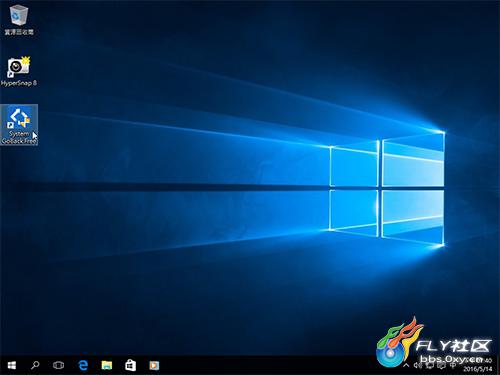
Task: Open the volume control in system tray
Action: point(418,365)
